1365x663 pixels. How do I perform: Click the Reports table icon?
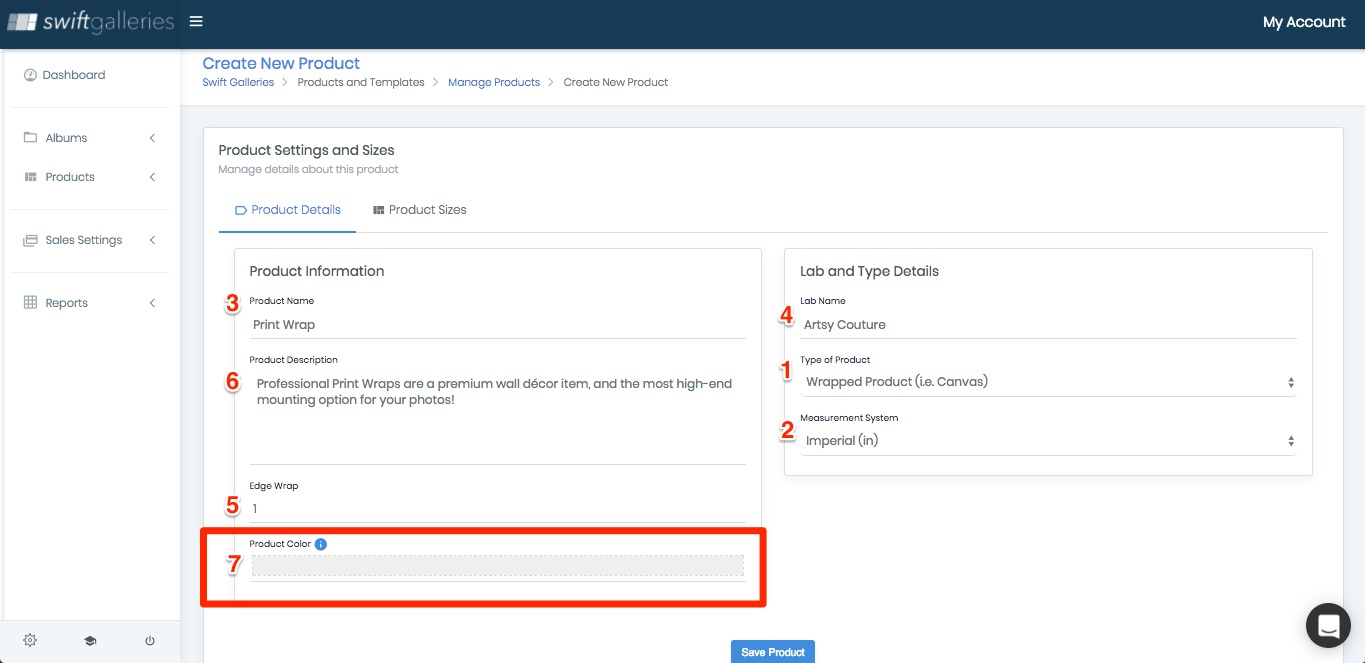(30, 303)
